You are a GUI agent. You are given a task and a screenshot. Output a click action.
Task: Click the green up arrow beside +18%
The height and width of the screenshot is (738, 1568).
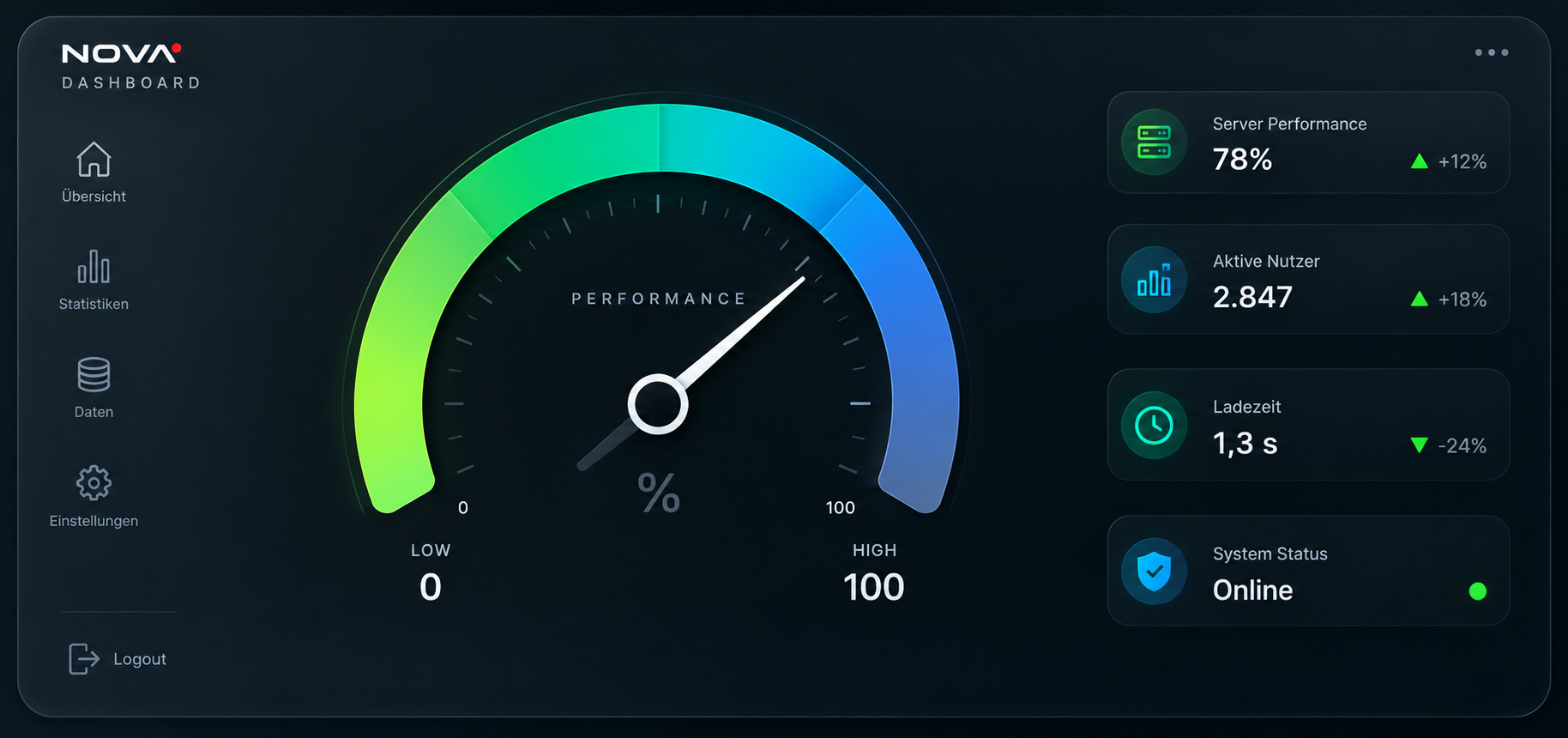(1420, 299)
